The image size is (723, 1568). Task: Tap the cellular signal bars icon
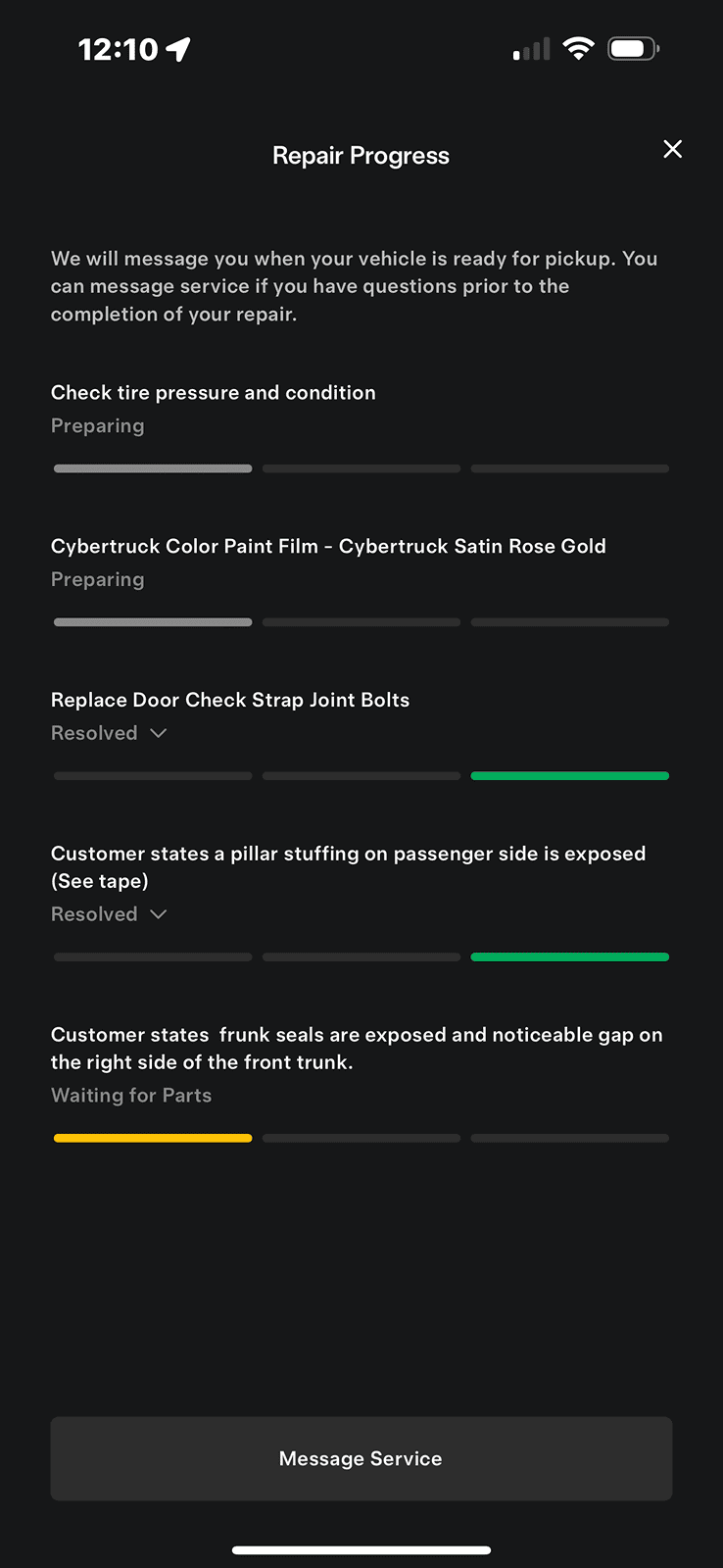531,49
